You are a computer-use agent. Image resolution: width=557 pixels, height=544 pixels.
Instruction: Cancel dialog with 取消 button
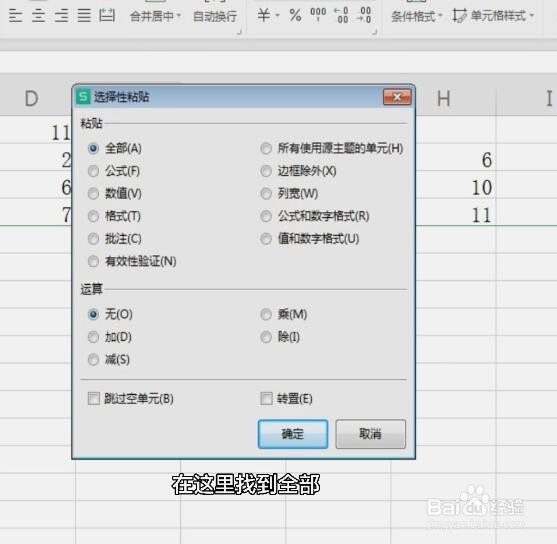(371, 434)
